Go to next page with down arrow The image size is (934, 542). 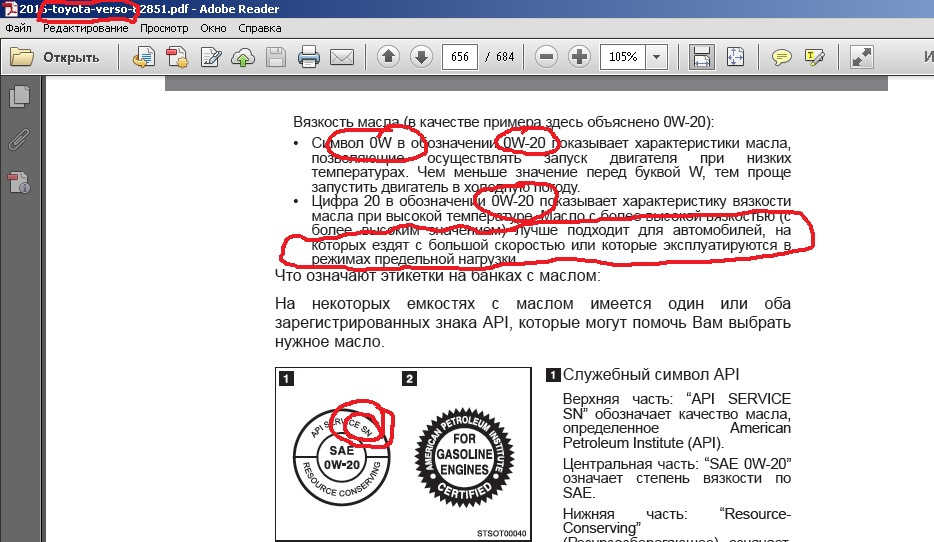(421, 57)
